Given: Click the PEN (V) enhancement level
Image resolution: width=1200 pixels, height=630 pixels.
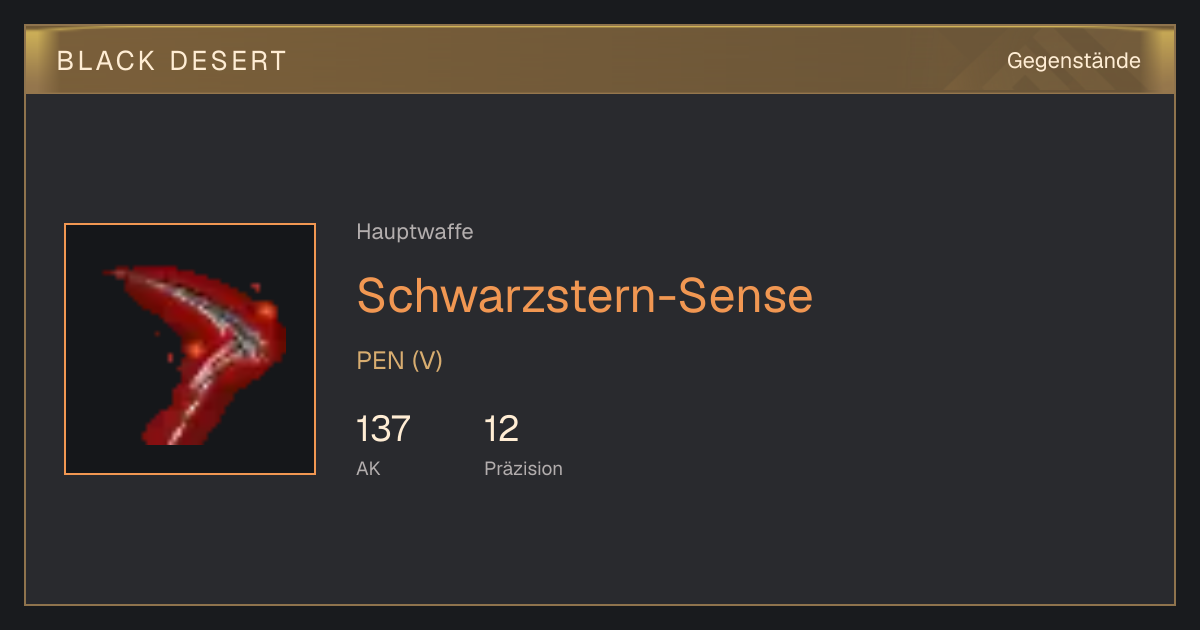Looking at the screenshot, I should tap(399, 361).
